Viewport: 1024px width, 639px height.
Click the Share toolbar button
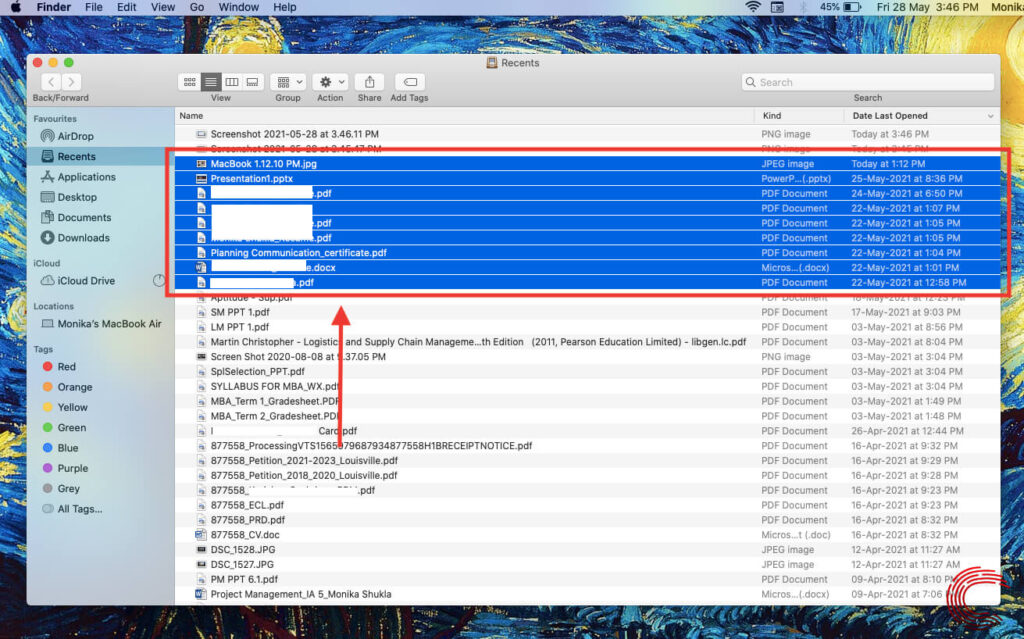click(x=369, y=82)
